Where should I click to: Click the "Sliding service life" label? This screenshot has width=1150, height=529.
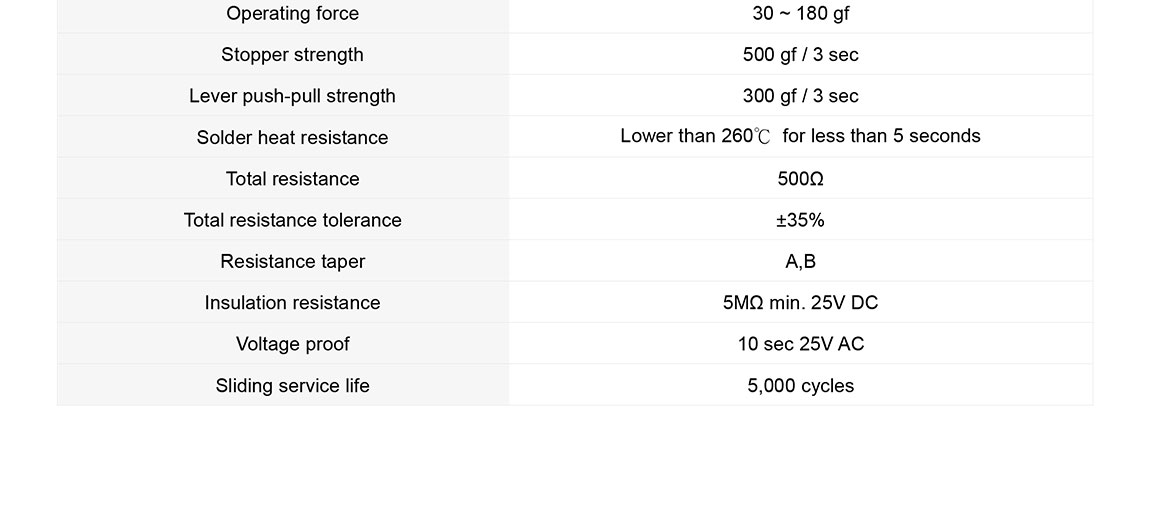click(x=292, y=386)
